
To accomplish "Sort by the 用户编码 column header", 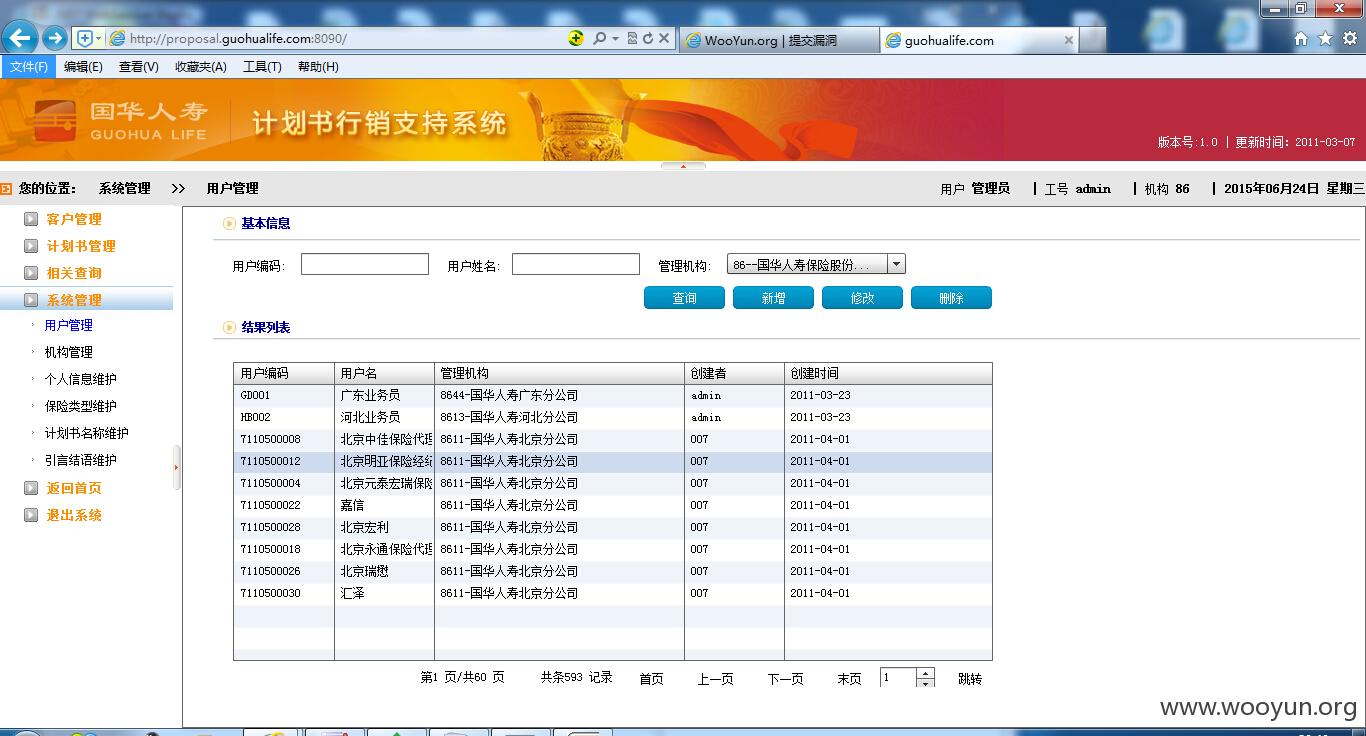I will point(284,373).
